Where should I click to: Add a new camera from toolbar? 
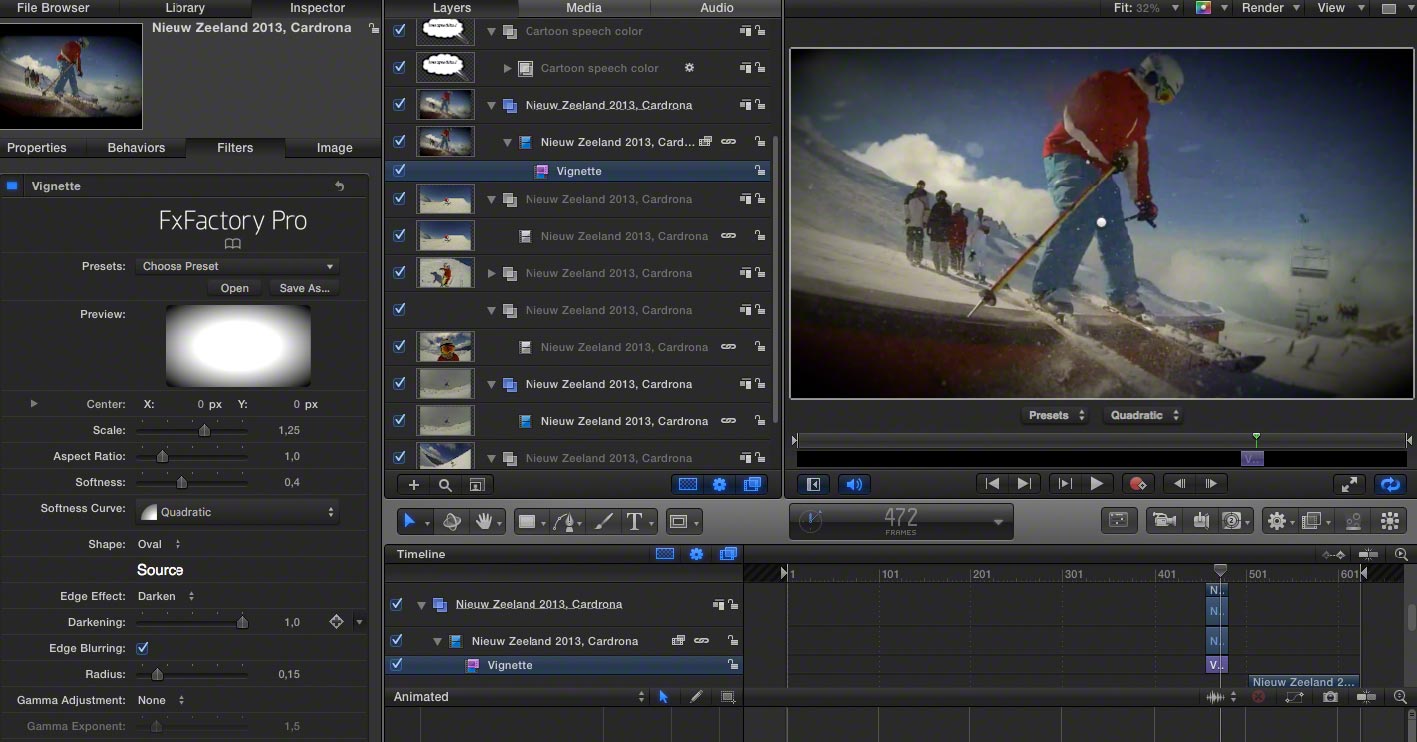1163,521
